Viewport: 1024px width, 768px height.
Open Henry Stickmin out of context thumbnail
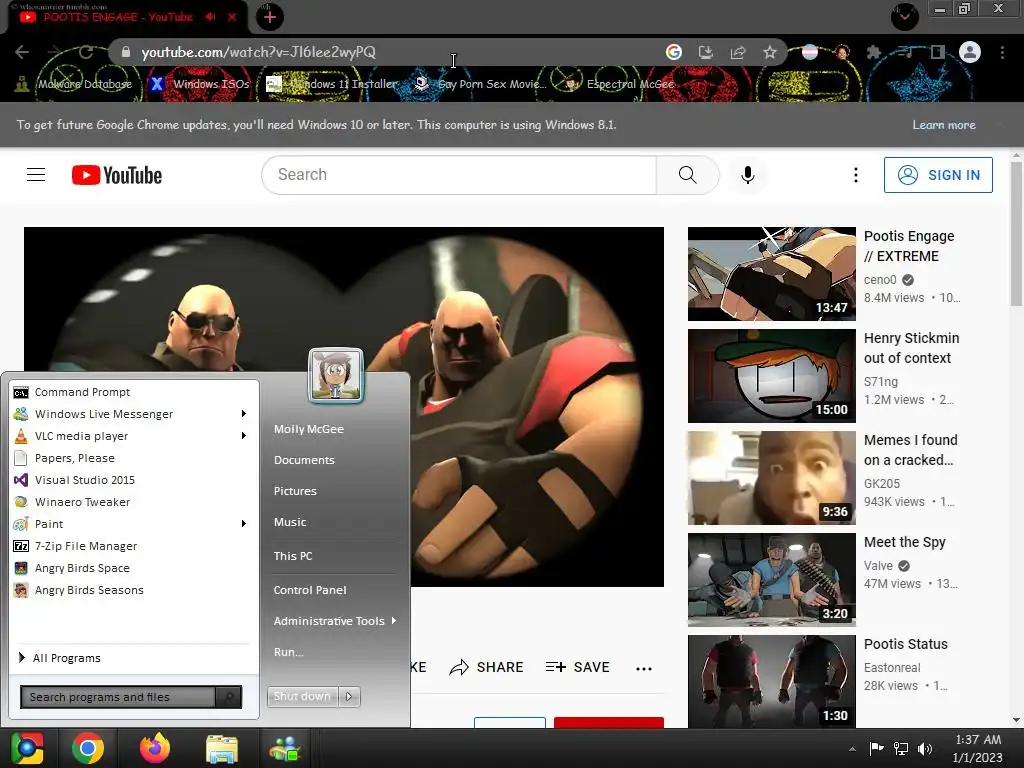coord(771,376)
